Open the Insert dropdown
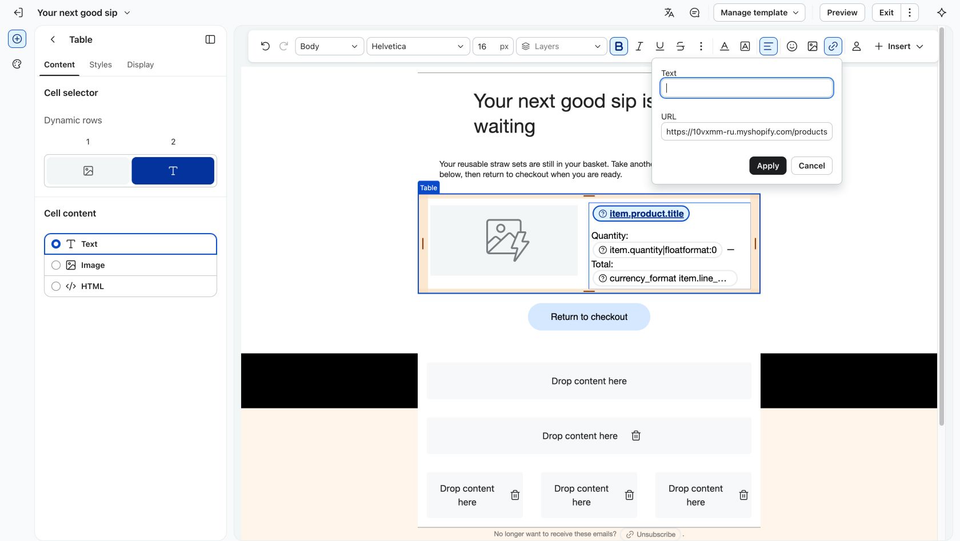Image resolution: width=960 pixels, height=541 pixels. 899,46
